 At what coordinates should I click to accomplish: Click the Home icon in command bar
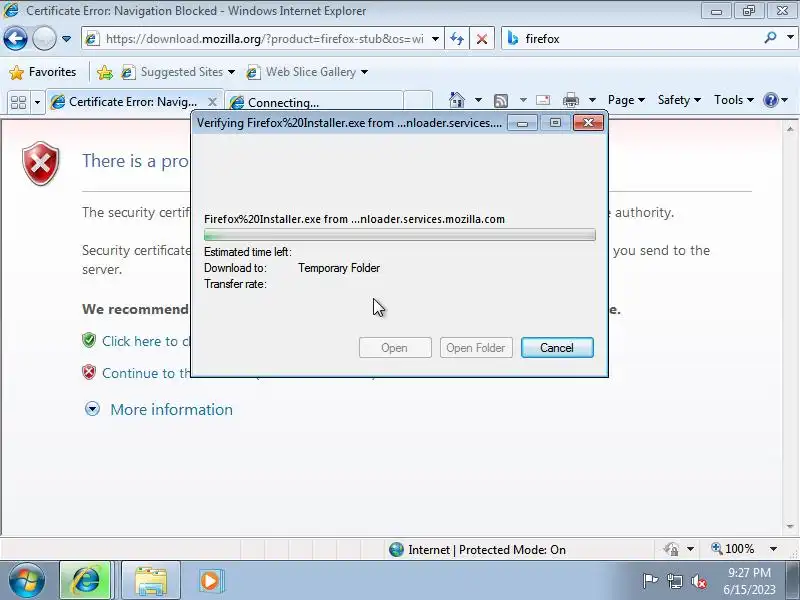click(457, 100)
